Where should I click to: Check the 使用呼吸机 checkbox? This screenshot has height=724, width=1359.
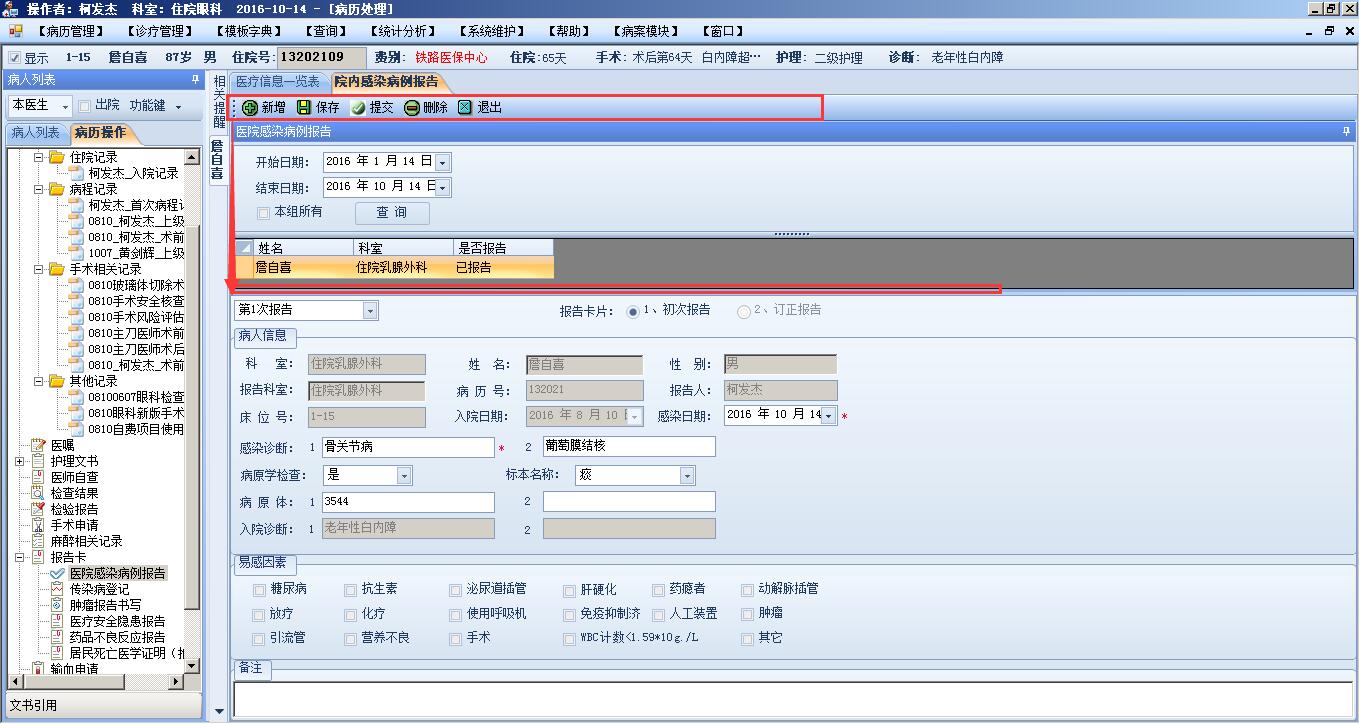(x=456, y=614)
